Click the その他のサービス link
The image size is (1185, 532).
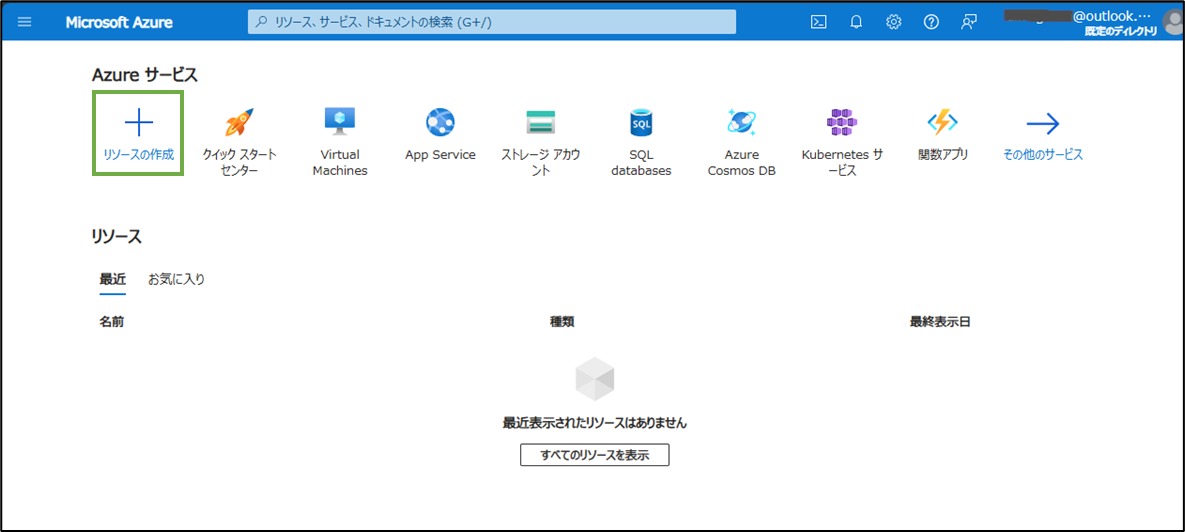tap(1043, 155)
